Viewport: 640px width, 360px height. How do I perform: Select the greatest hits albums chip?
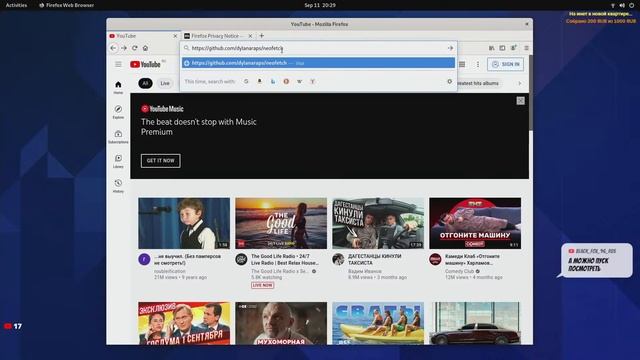(478, 83)
